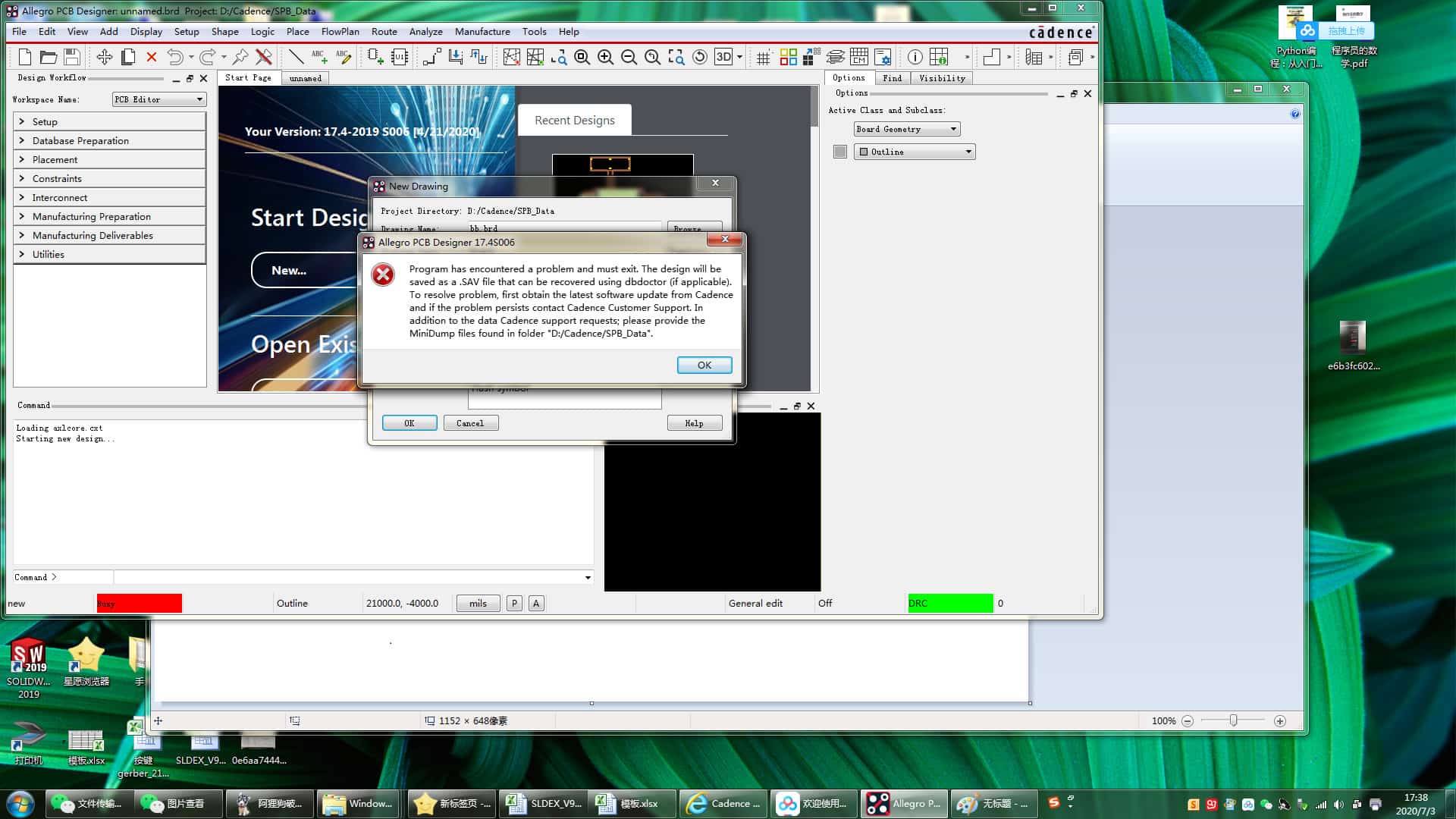The image size is (1456, 819).
Task: Expand the Placement workflow item
Action: tap(109, 159)
